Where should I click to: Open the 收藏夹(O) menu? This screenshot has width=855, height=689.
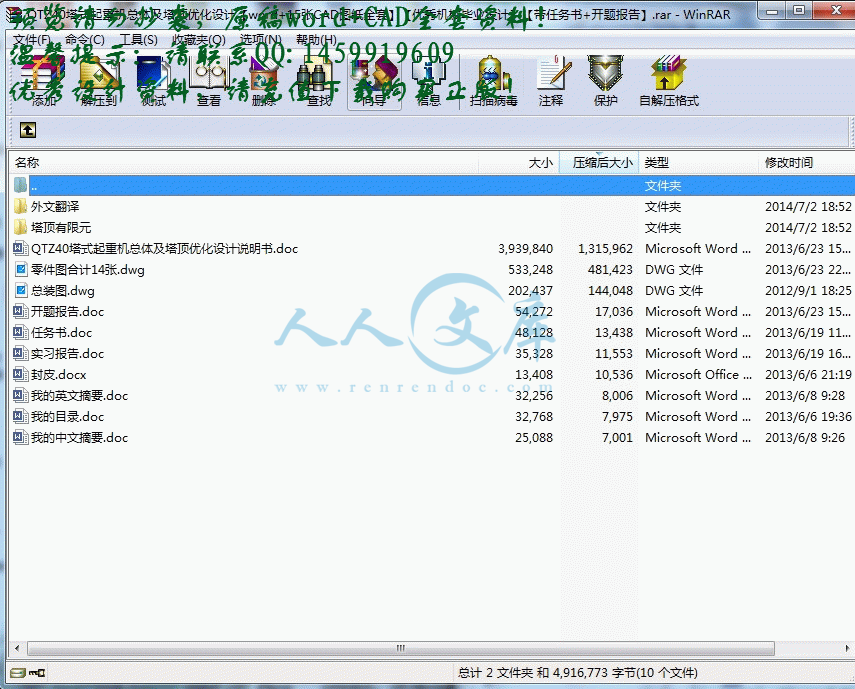point(198,40)
